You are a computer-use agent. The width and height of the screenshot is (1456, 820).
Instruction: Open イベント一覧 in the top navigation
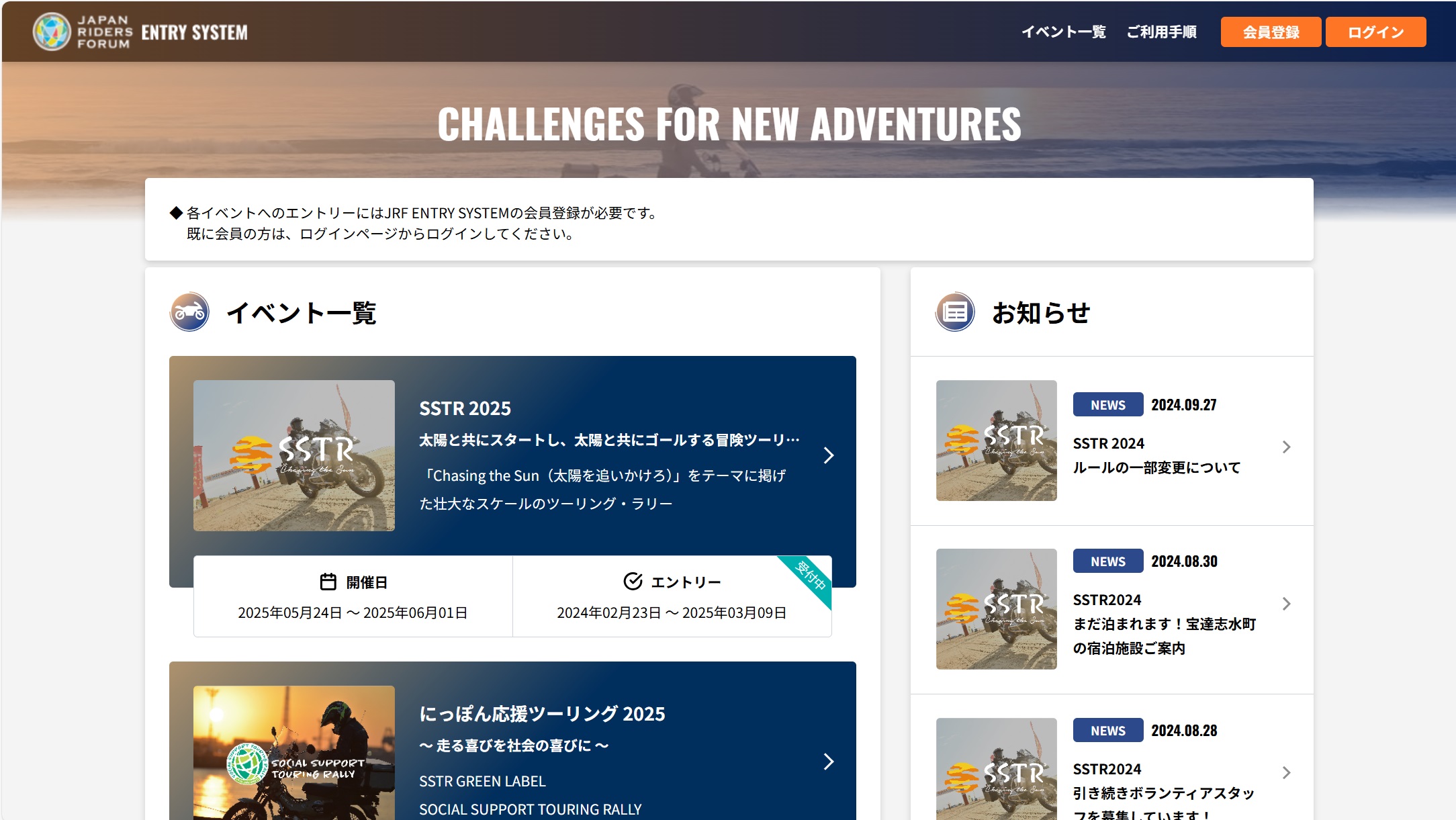click(1064, 32)
